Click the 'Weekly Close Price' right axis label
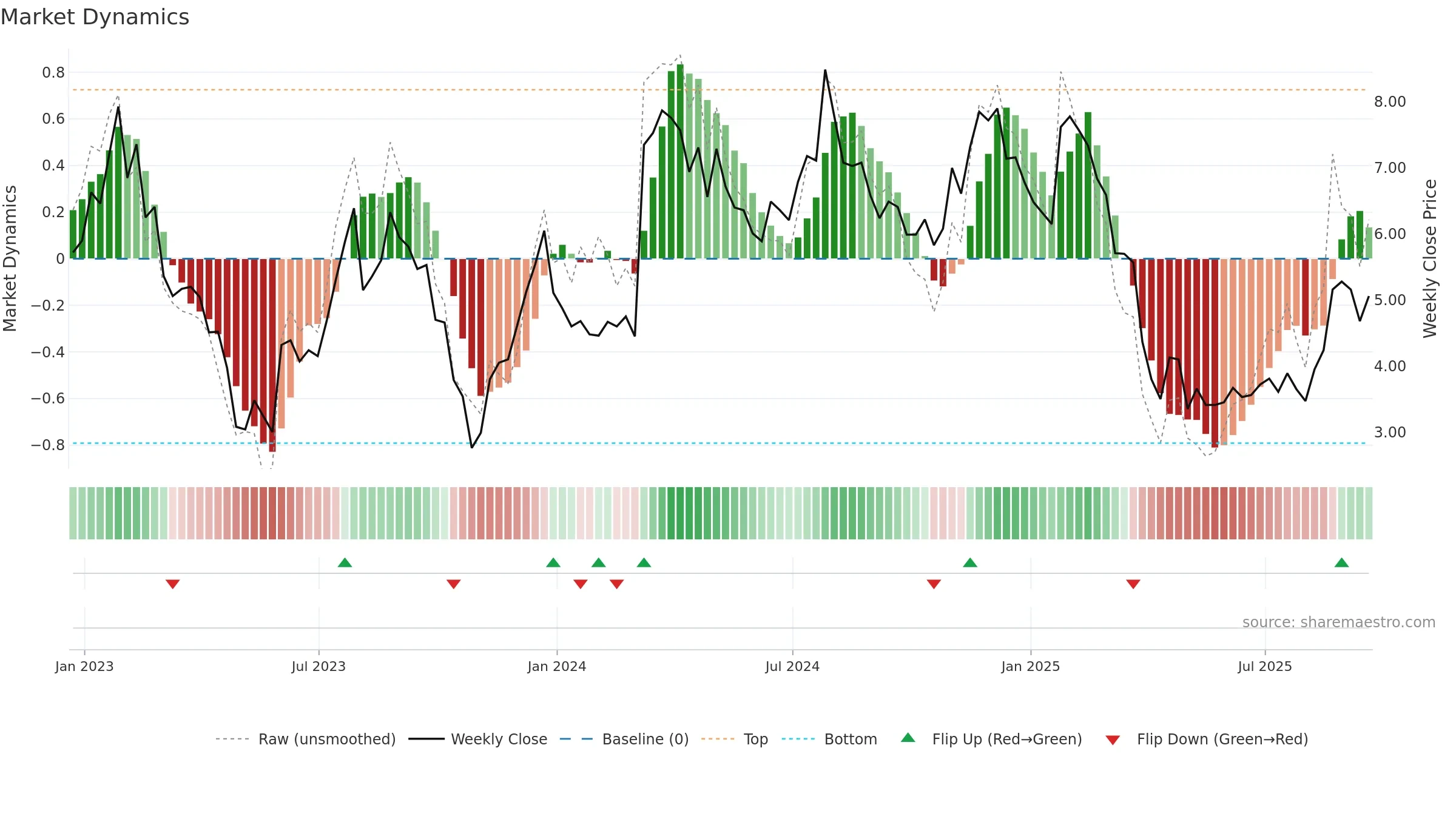1456x819 pixels. click(x=1430, y=258)
